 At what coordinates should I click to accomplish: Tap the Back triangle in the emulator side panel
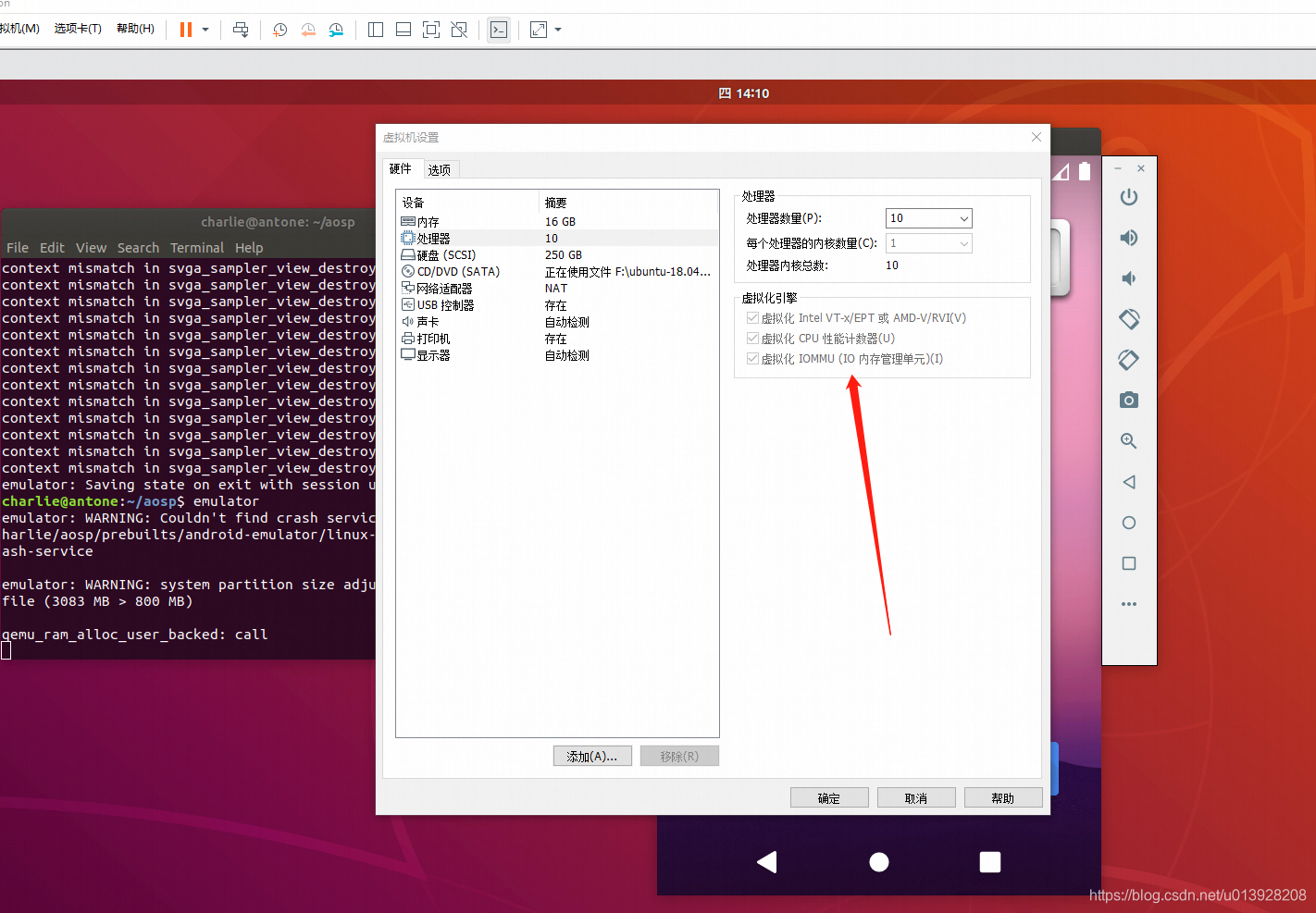[x=1129, y=482]
